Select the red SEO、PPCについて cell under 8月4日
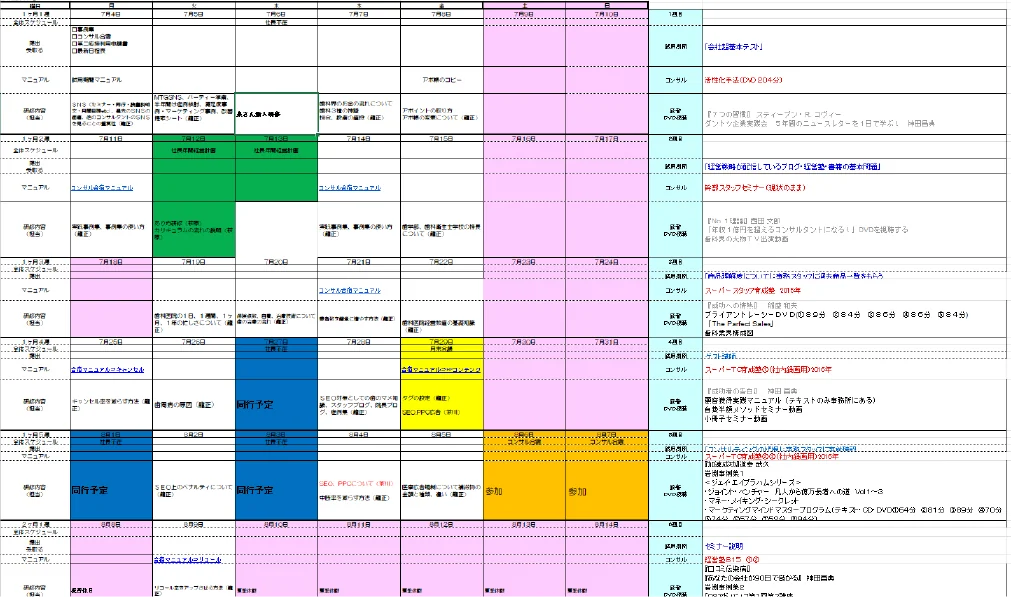 tap(356, 484)
